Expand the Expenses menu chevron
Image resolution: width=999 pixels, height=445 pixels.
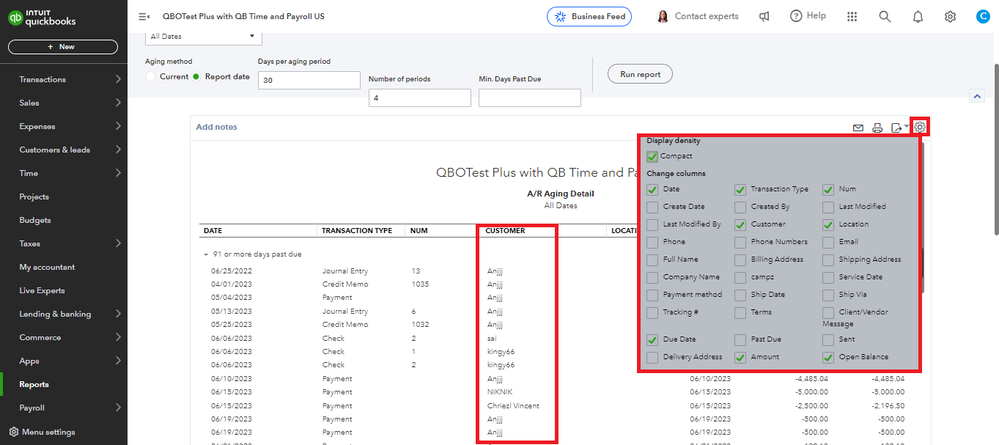click(x=119, y=126)
